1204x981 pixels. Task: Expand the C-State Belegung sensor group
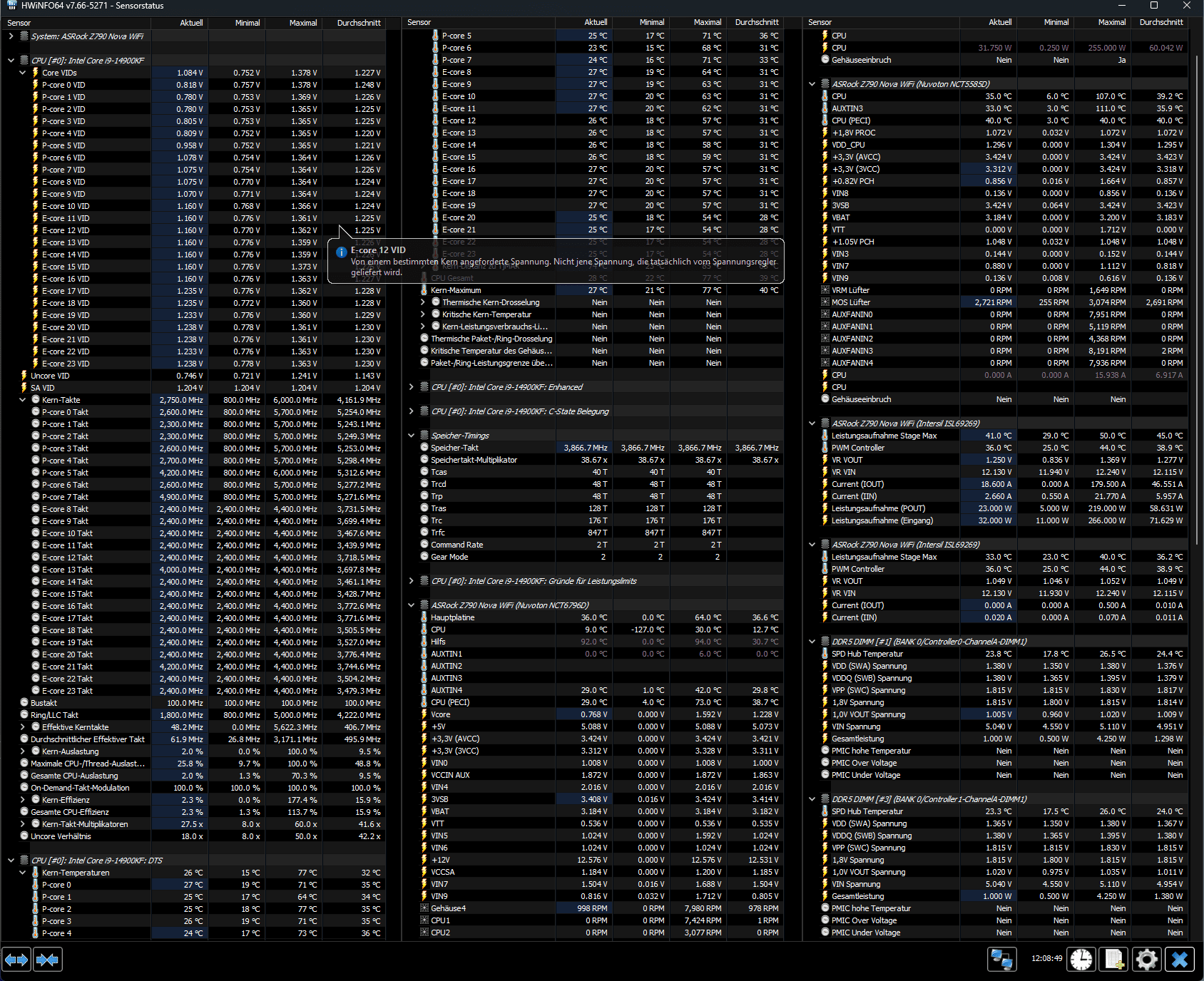(412, 411)
